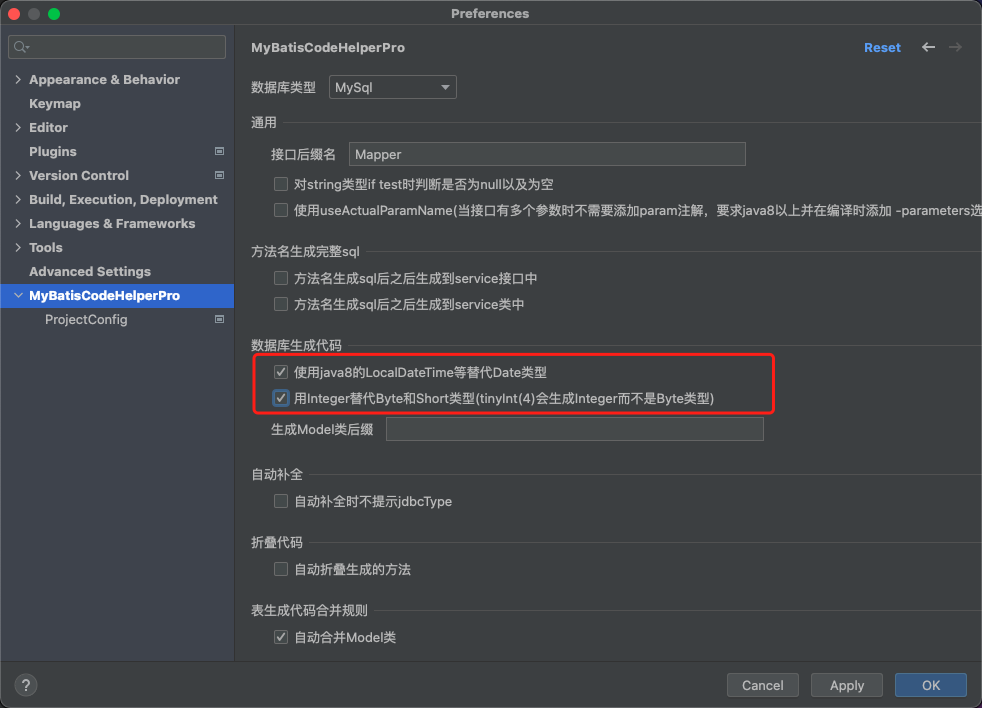Select Appearance & Behavior tree label

(104, 80)
